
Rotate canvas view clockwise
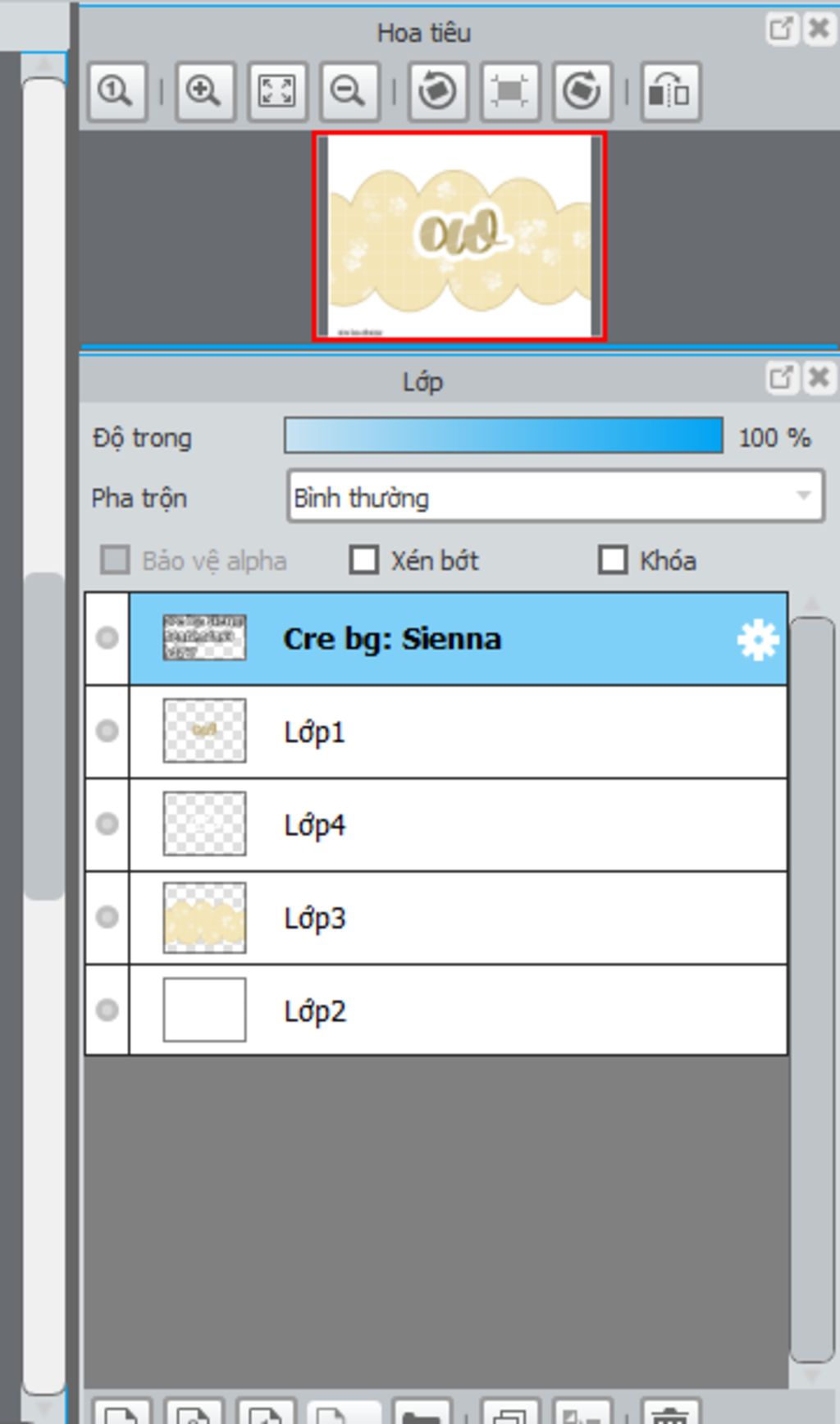coord(582,91)
